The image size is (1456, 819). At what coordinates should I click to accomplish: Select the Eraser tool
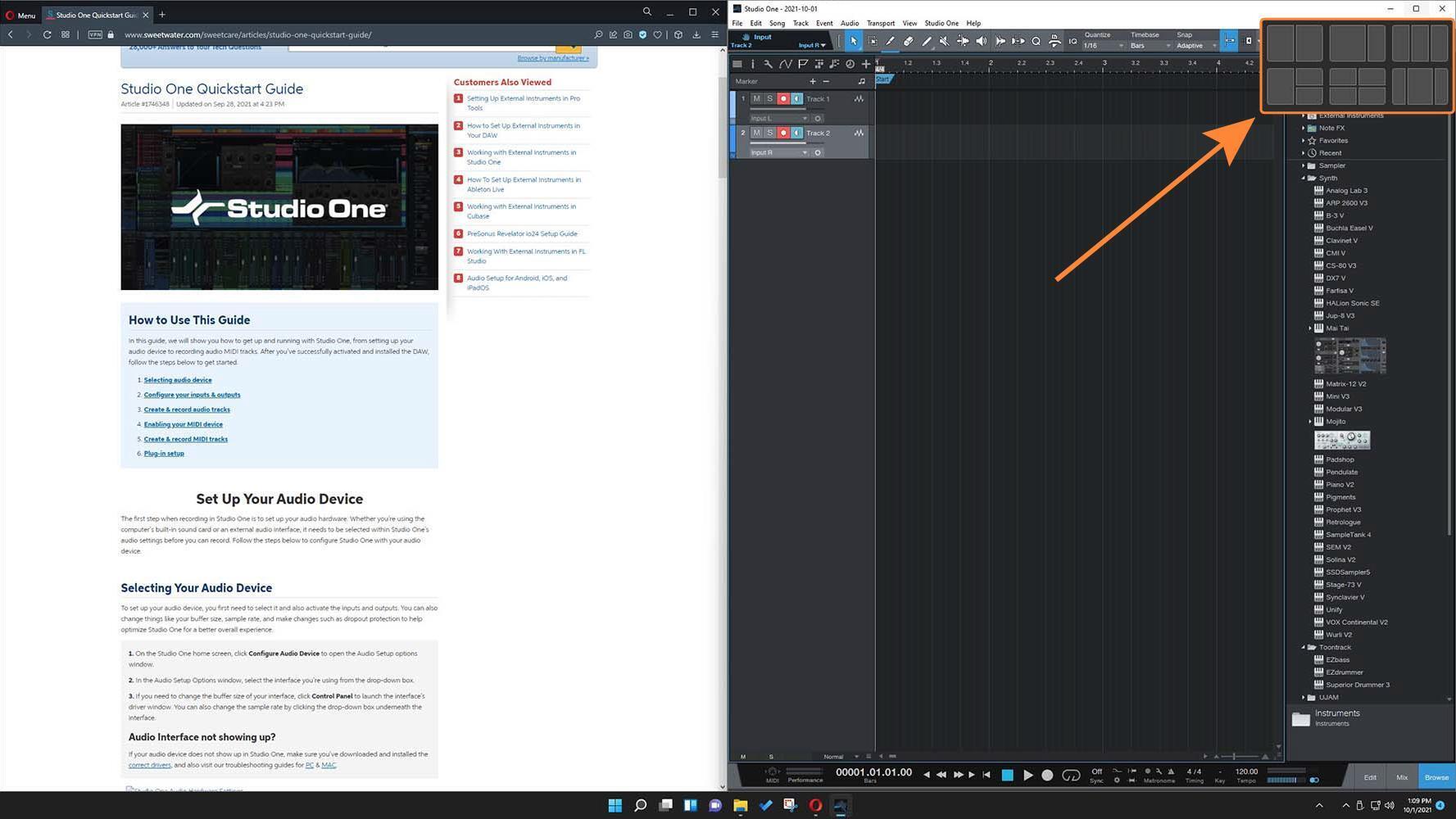tap(908, 41)
